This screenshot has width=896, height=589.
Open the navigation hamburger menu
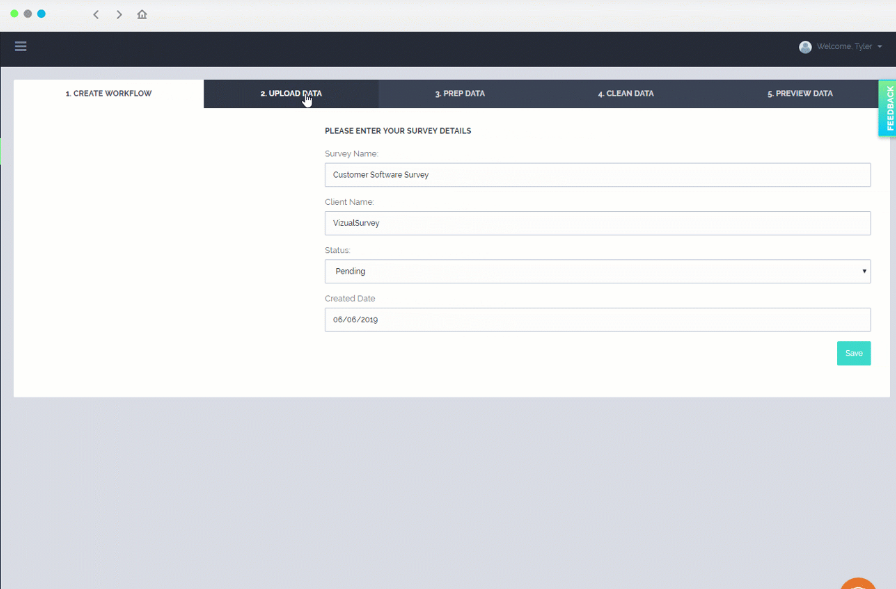click(20, 46)
